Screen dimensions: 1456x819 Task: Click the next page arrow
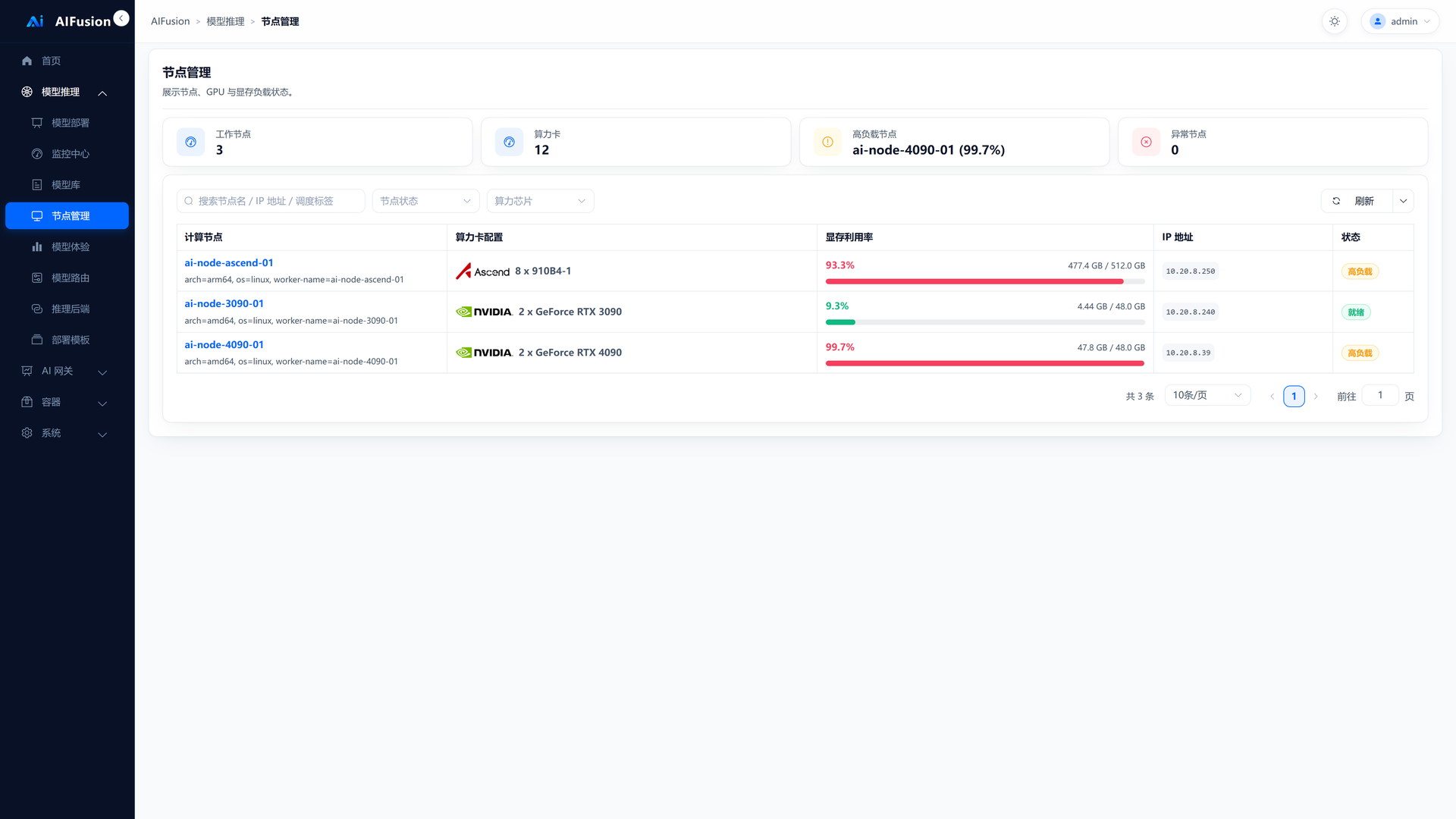point(1316,396)
